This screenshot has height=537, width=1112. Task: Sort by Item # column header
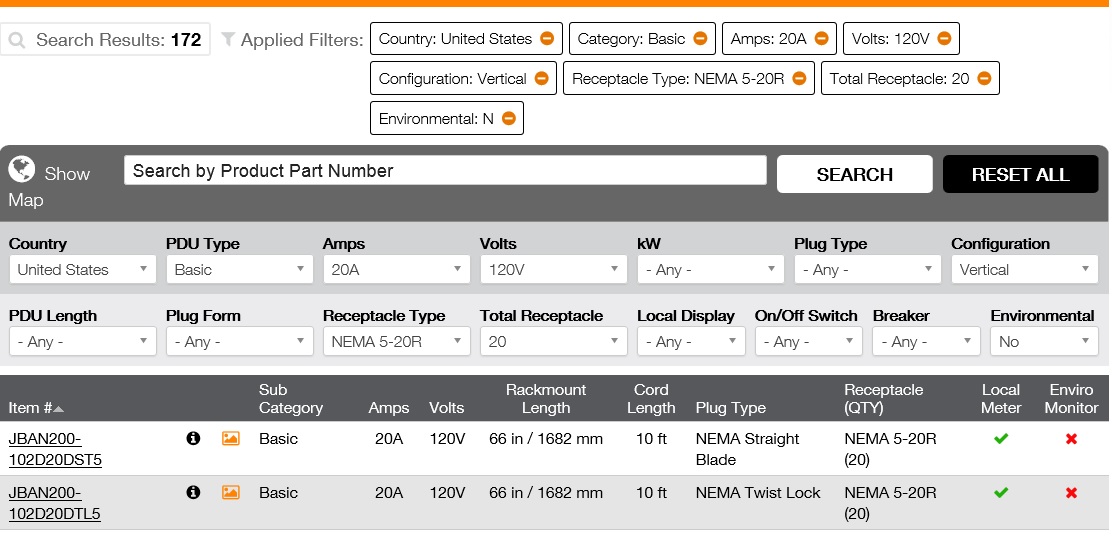36,408
